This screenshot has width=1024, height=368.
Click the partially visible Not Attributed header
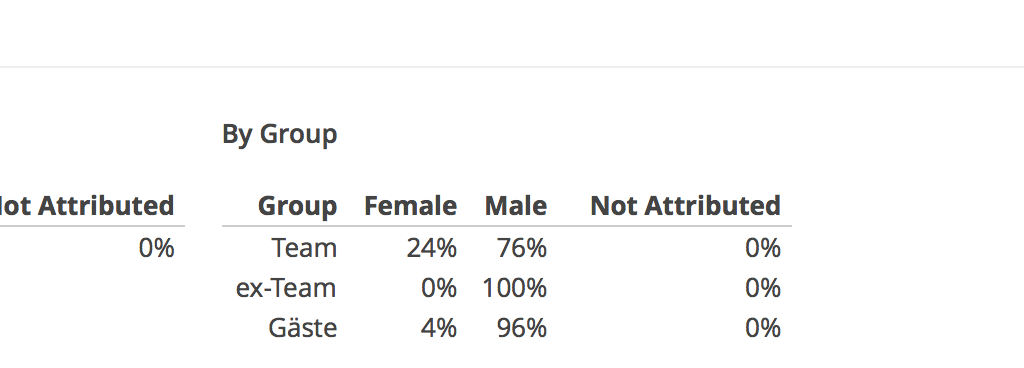(x=87, y=206)
